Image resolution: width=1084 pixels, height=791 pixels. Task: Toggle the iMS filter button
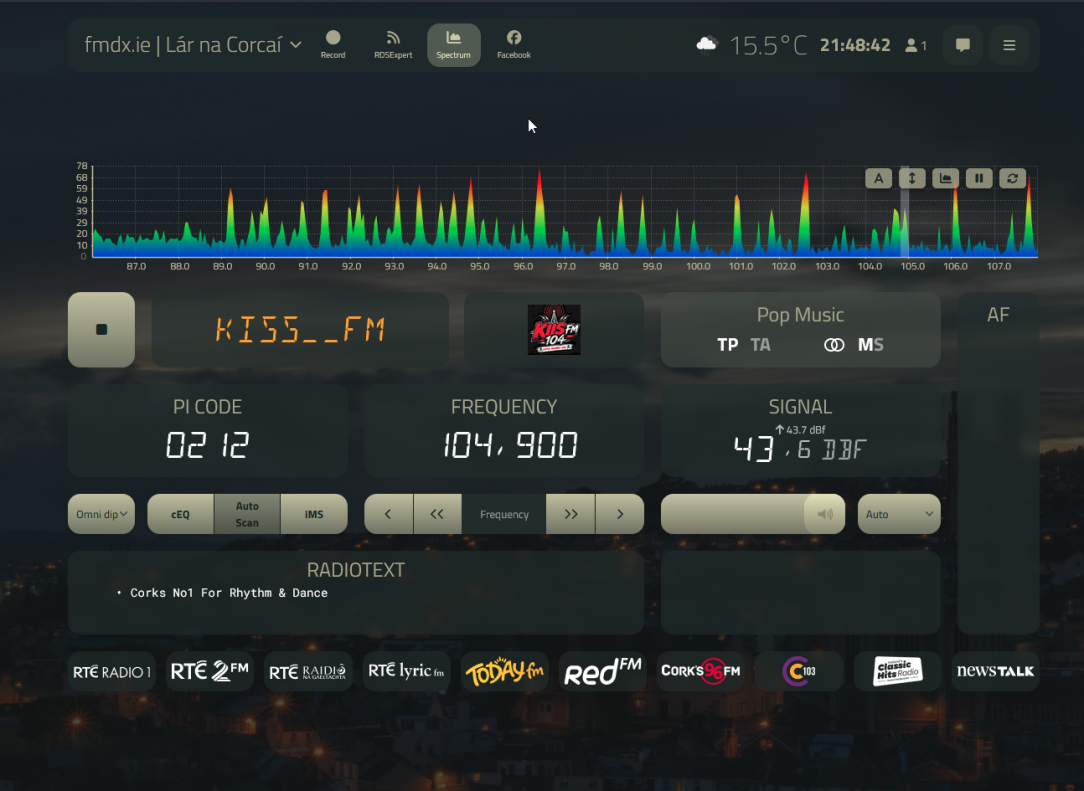click(314, 514)
